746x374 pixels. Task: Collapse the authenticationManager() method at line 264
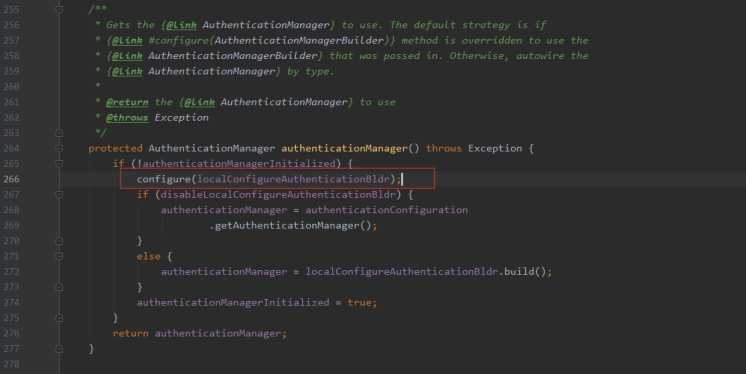tap(59, 148)
